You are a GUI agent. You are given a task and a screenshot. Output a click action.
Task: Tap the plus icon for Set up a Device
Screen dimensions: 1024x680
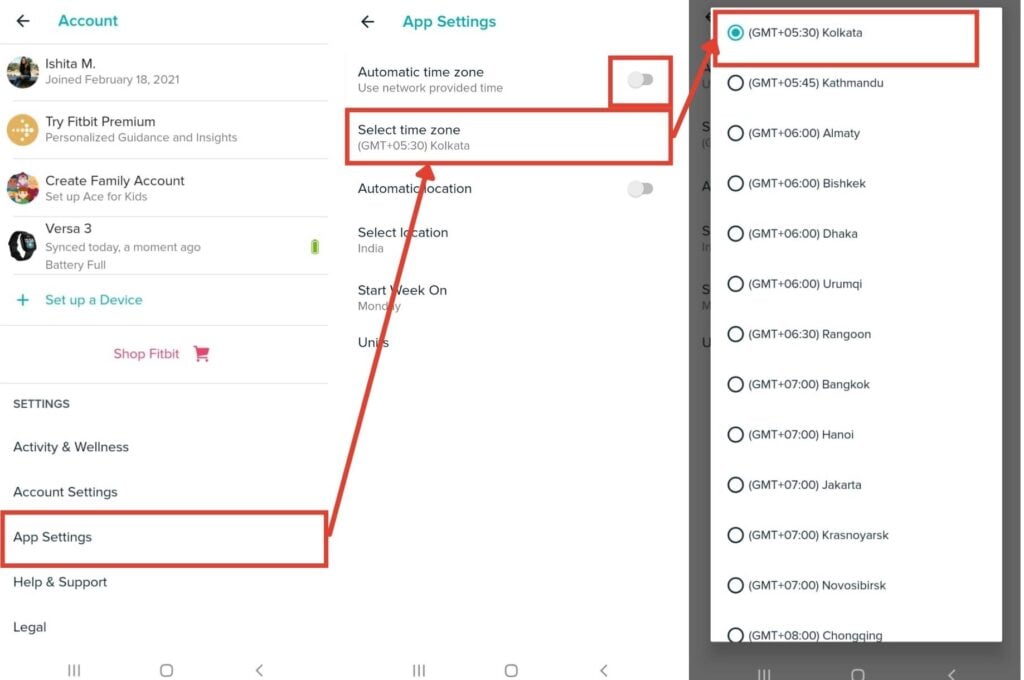[x=23, y=300]
